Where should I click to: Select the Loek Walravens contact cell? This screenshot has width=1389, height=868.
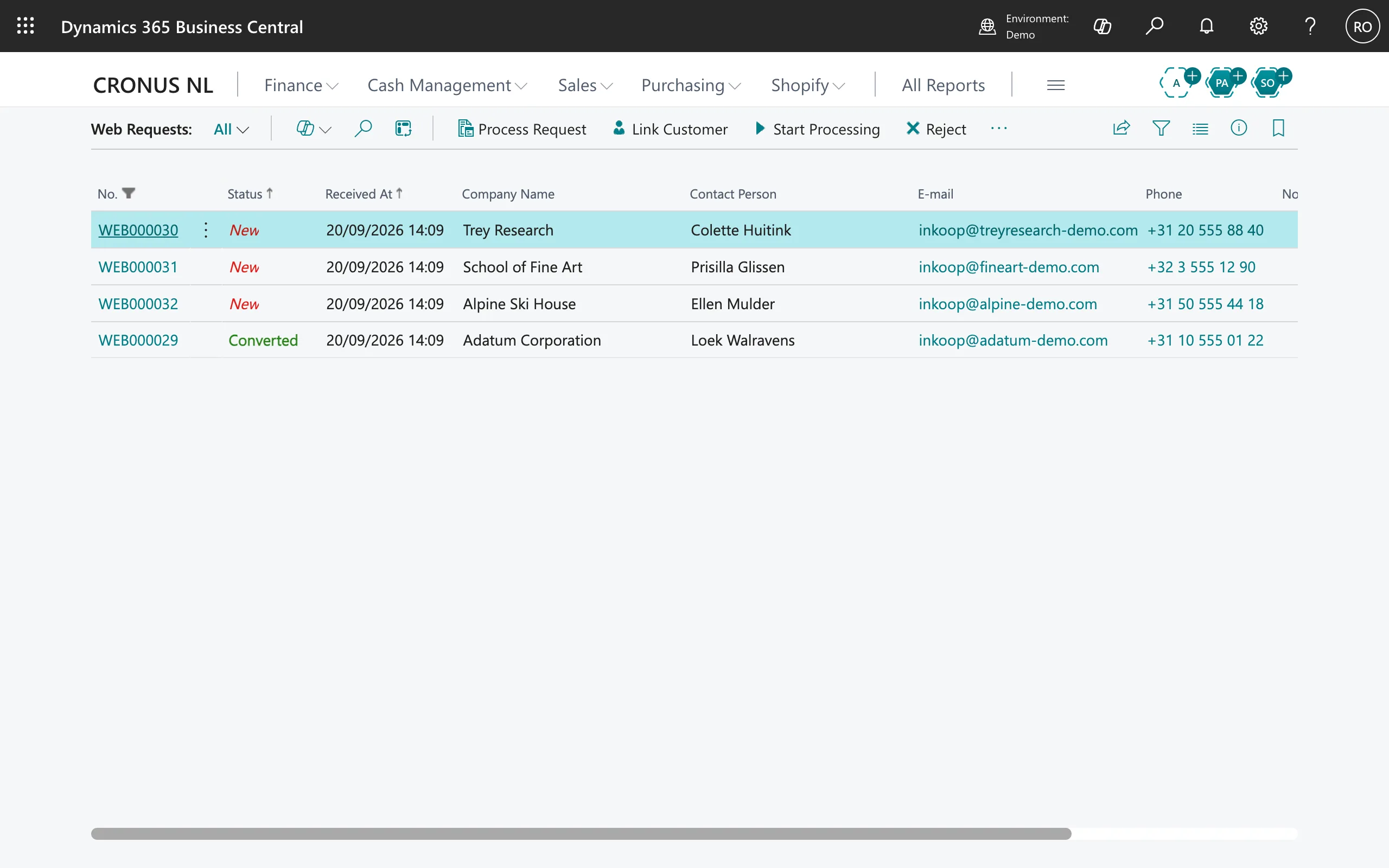click(743, 341)
